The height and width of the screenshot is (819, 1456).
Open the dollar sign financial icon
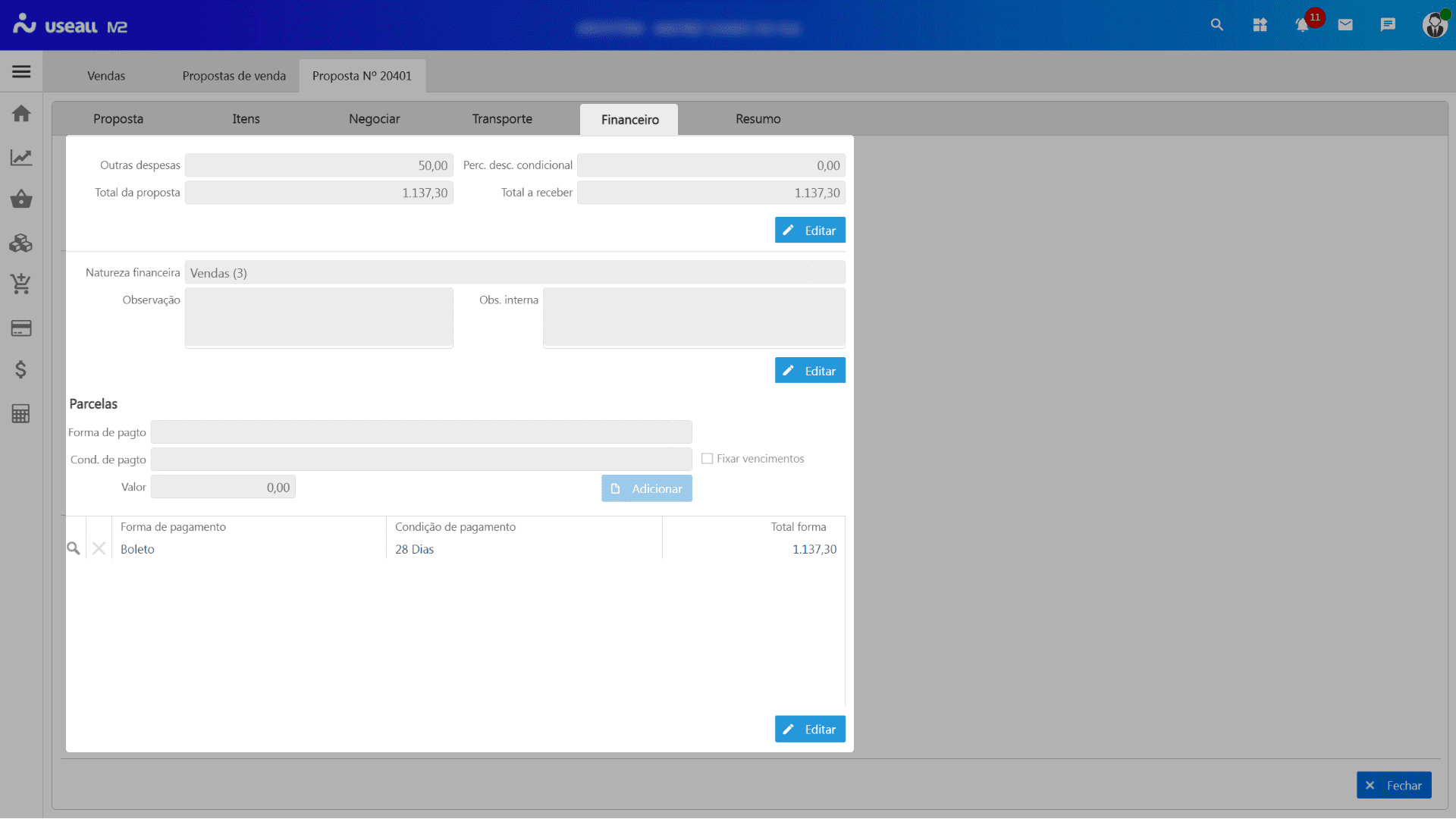[21, 369]
